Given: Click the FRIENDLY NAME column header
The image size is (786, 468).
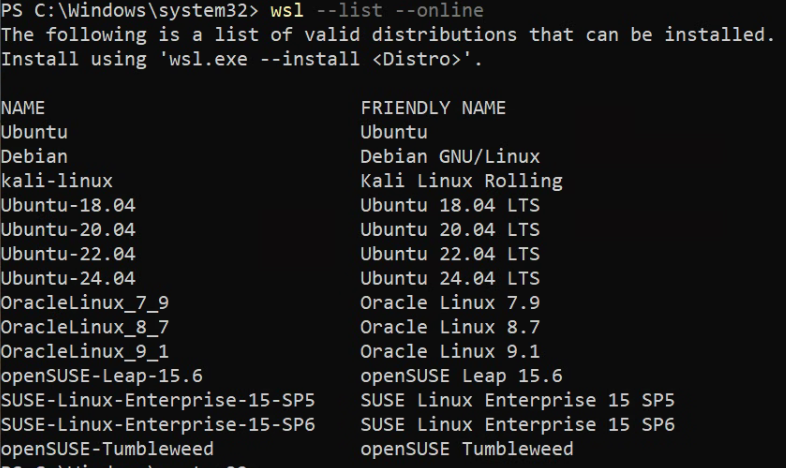Looking at the screenshot, I should (x=433, y=108).
